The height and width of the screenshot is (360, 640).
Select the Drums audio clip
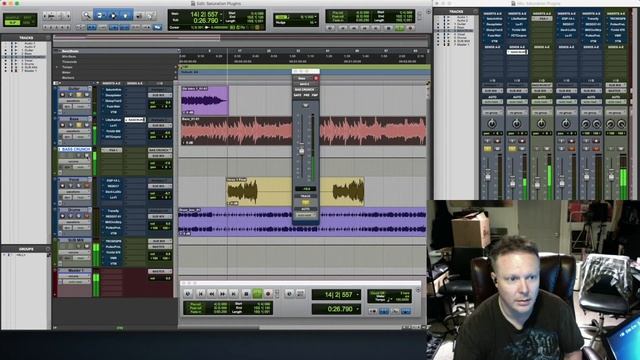302,222
